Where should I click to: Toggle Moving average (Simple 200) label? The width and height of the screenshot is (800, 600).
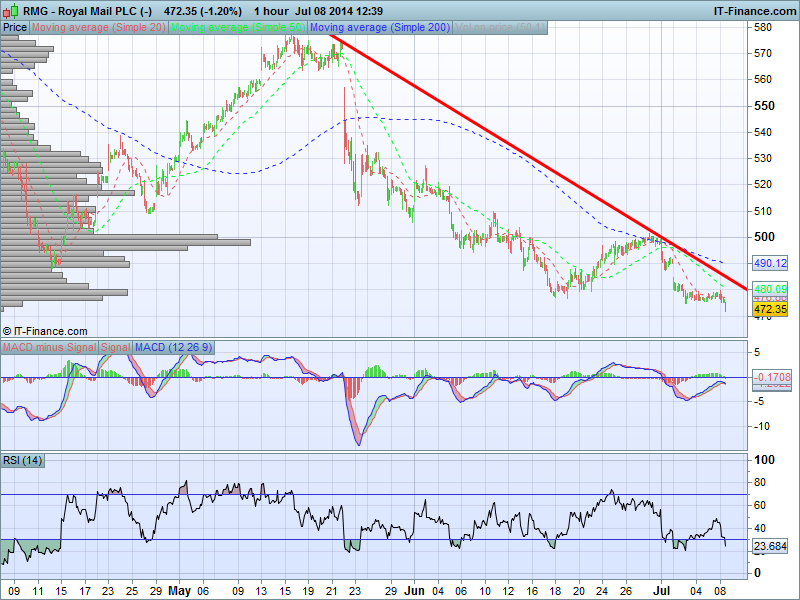click(380, 28)
